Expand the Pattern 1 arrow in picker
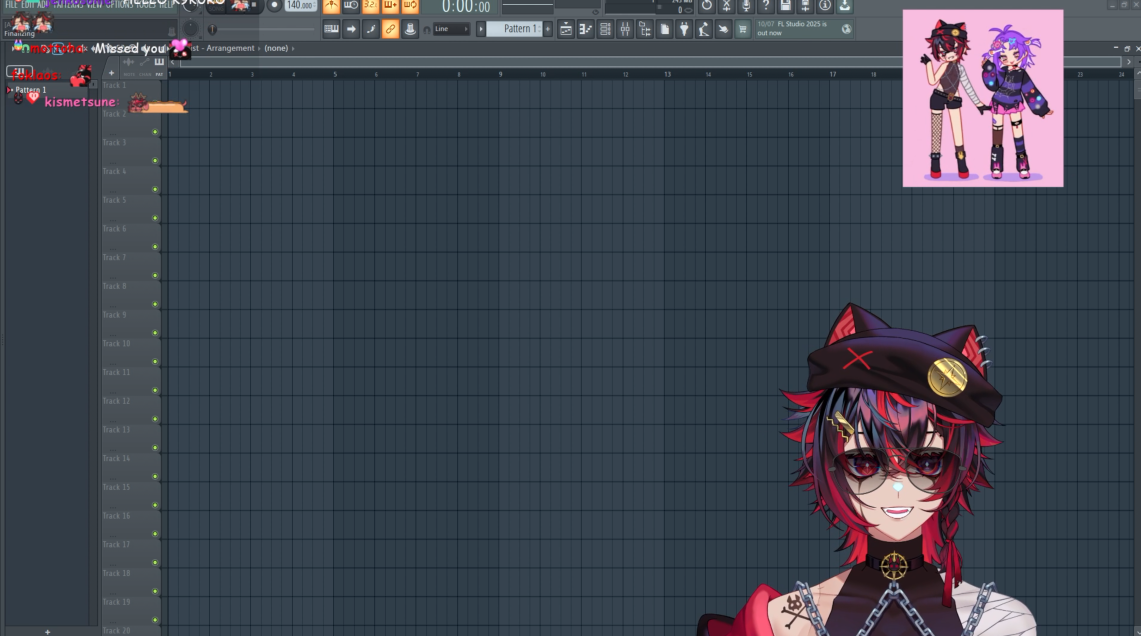The image size is (1141, 636). point(9,90)
